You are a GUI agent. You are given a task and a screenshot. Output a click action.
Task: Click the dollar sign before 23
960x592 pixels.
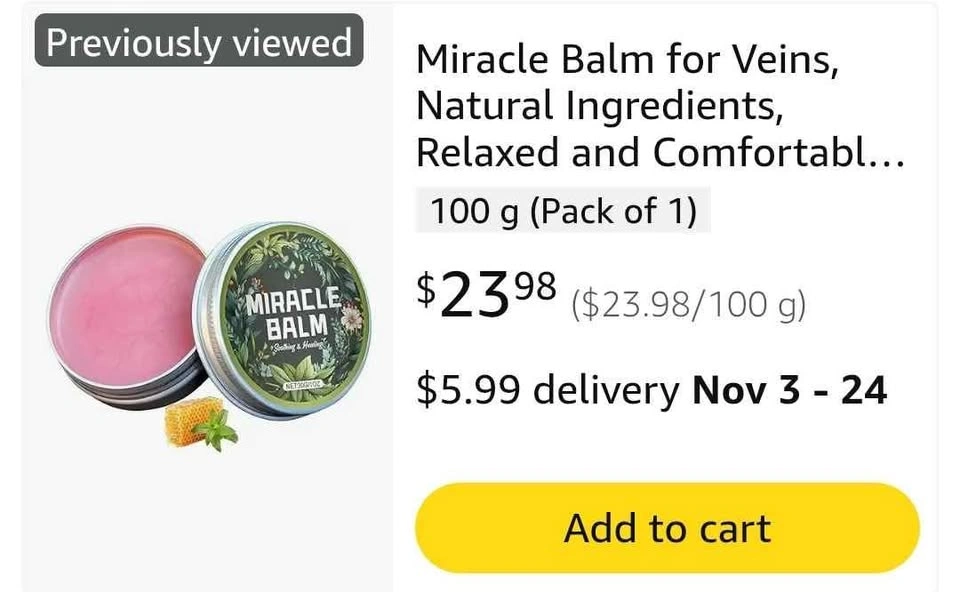point(426,289)
